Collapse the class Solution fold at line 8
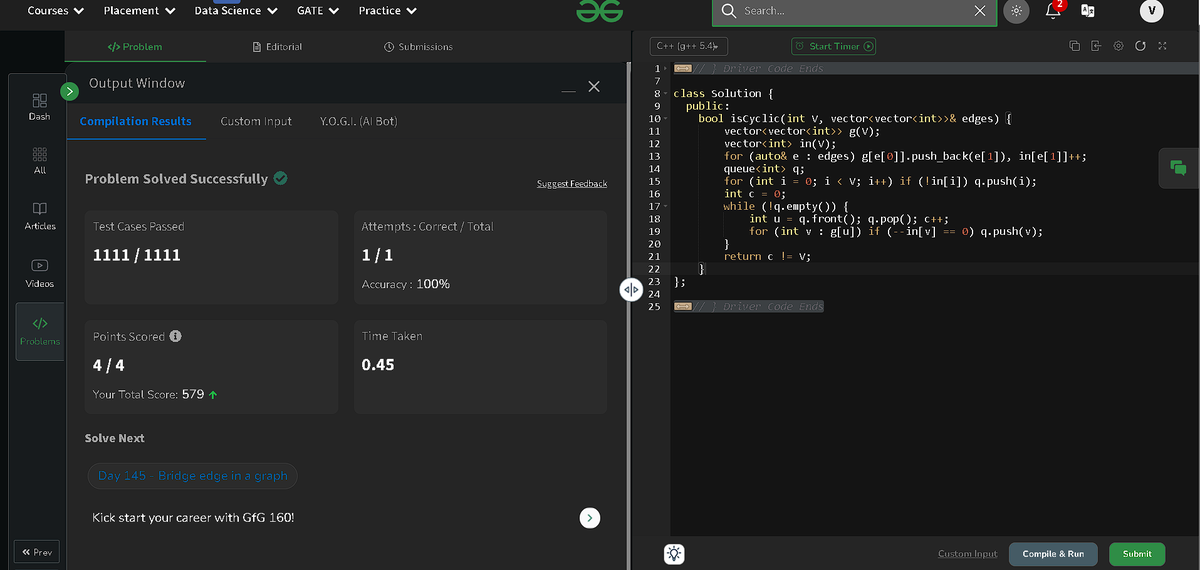Image resolution: width=1200 pixels, height=570 pixels. click(666, 93)
